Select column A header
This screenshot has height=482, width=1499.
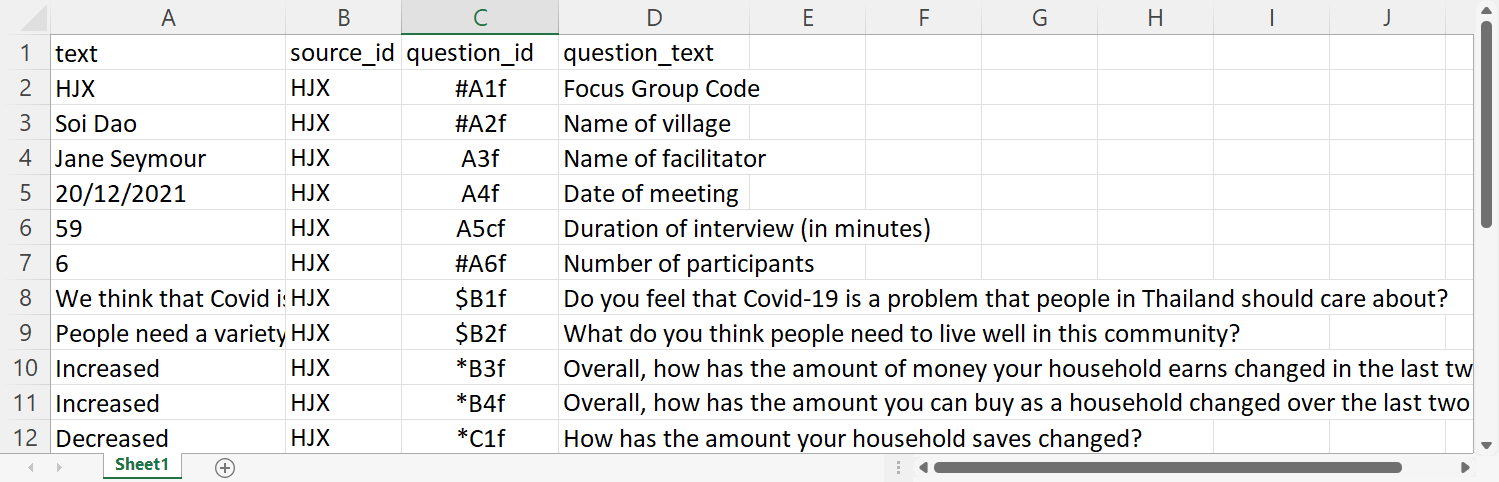168,17
